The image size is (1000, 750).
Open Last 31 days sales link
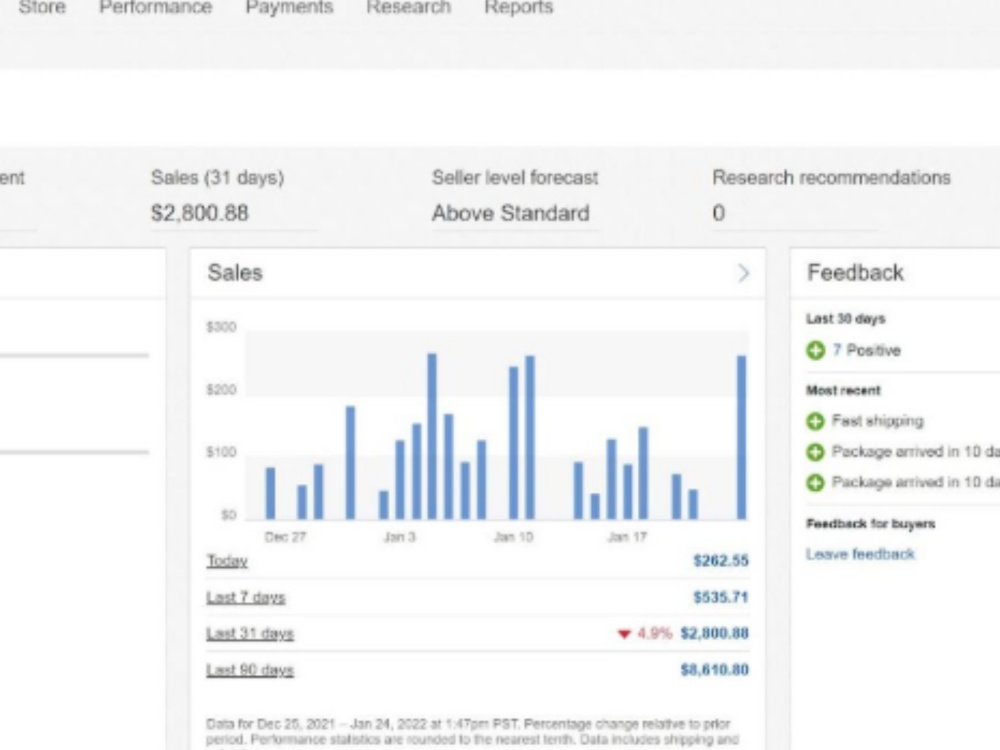tap(249, 634)
